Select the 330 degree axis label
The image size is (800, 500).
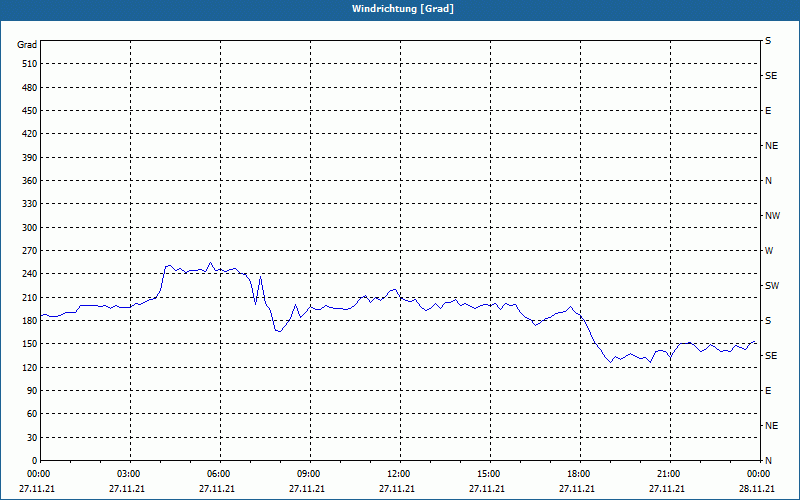tap(29, 204)
